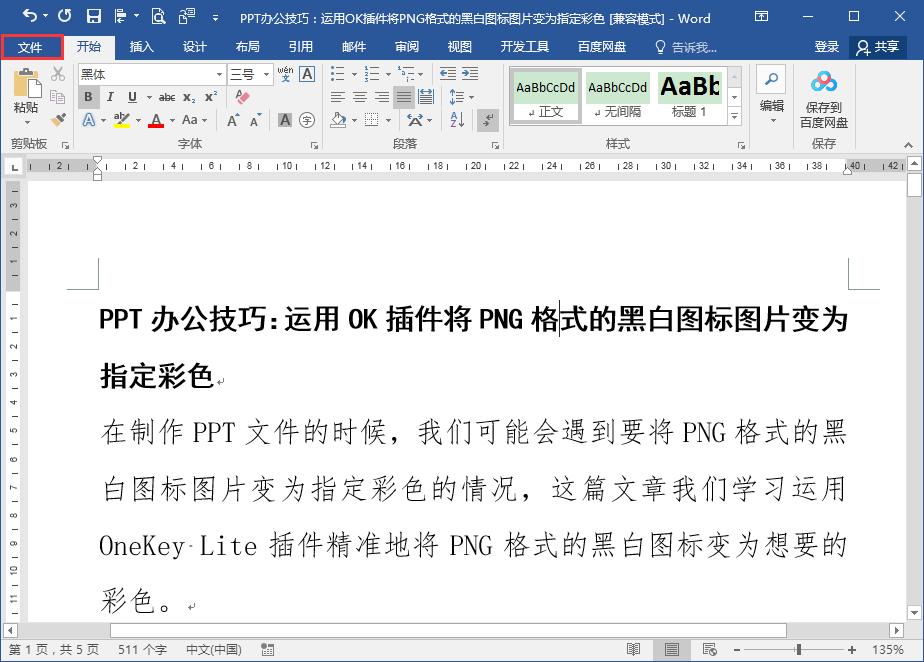924x662 pixels.
Task: Apply red font color swatch A
Action: [x=156, y=120]
